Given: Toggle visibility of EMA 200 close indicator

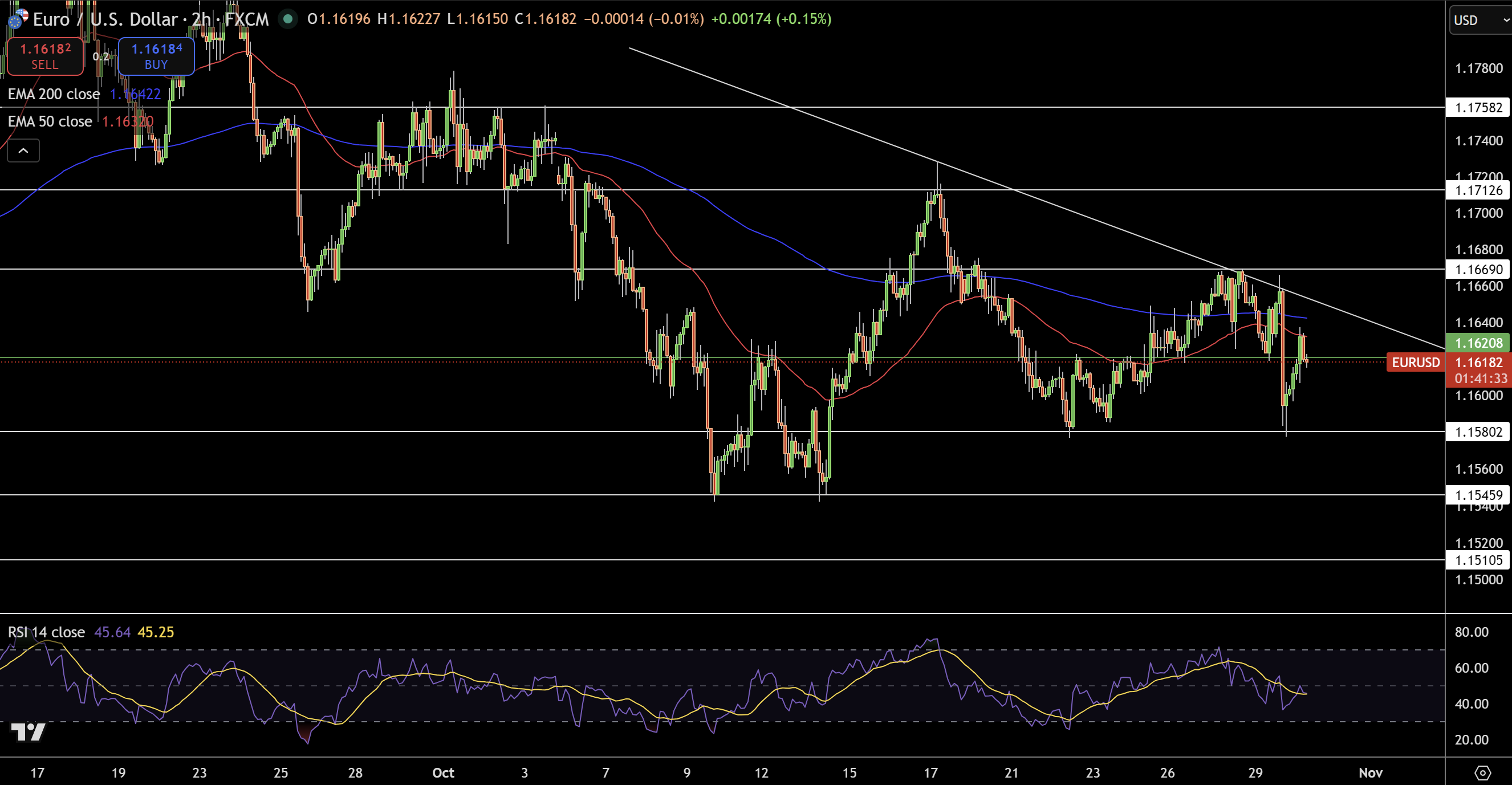Looking at the screenshot, I should point(54,94).
